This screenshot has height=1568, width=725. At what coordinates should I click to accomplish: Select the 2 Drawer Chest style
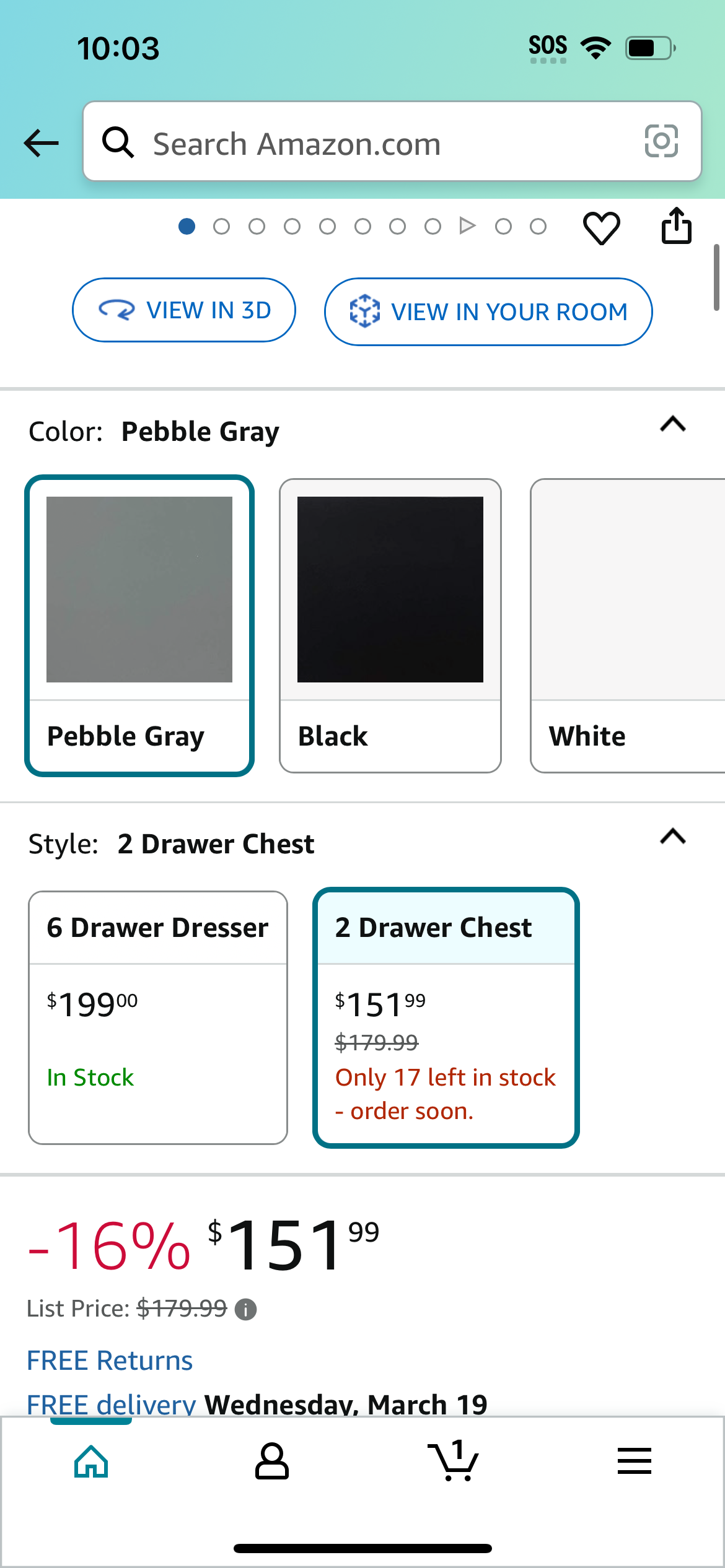(x=446, y=1017)
